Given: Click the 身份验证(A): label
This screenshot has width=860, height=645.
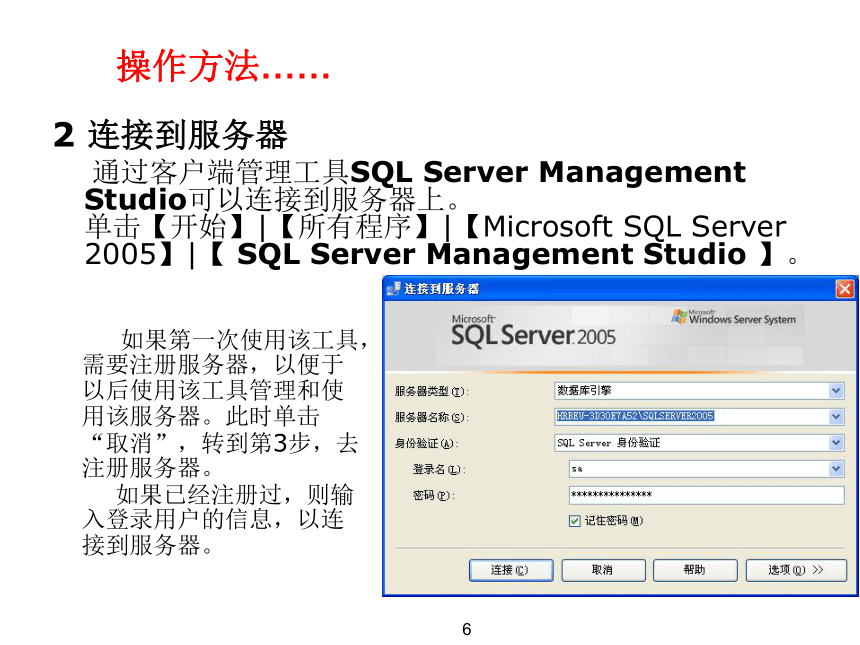Looking at the screenshot, I should 427,443.
